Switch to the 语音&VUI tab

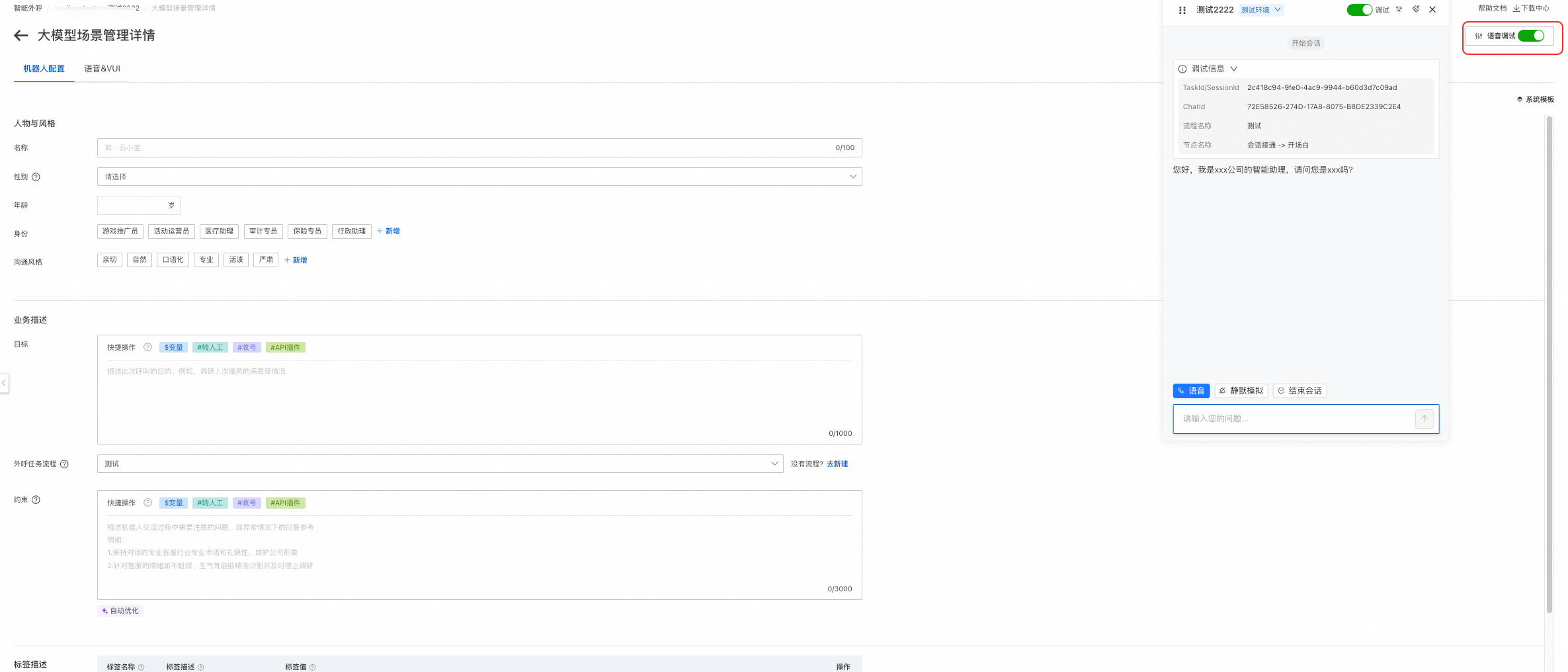pyautogui.click(x=103, y=69)
